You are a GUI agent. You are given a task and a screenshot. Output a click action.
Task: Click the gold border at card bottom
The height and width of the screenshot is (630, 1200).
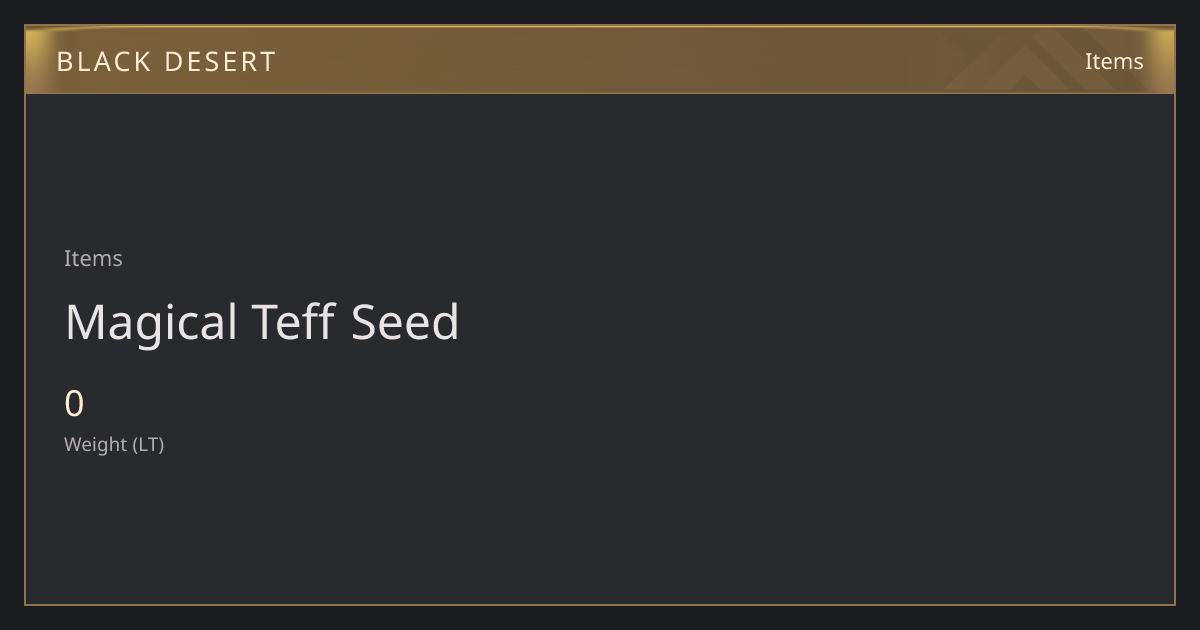tap(600, 604)
